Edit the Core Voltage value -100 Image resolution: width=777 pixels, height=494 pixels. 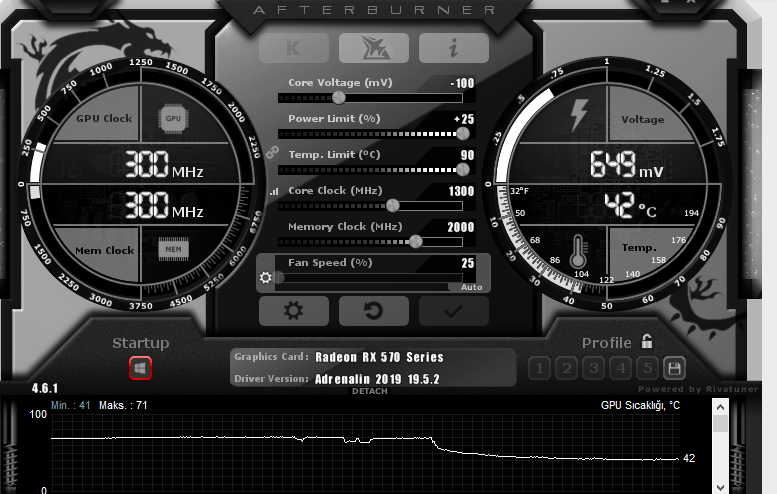(462, 83)
